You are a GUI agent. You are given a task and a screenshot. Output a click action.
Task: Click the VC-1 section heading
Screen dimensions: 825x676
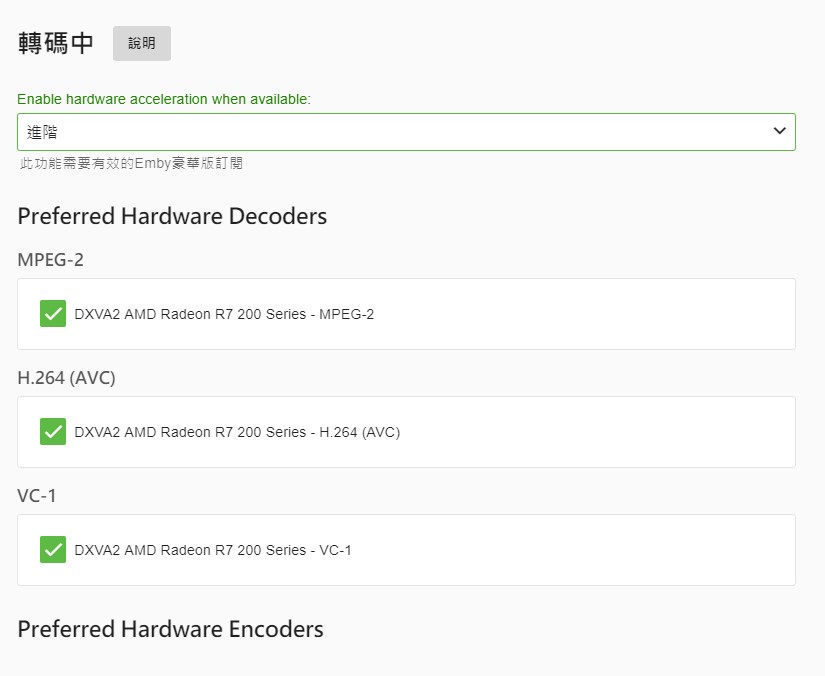tap(38, 496)
